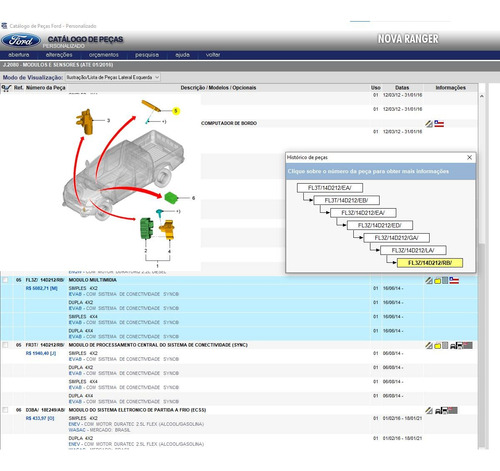Click part number FL3Z/ 14D212/RB/ in list
Viewport: 500px width, 471px height.
(x=45, y=280)
